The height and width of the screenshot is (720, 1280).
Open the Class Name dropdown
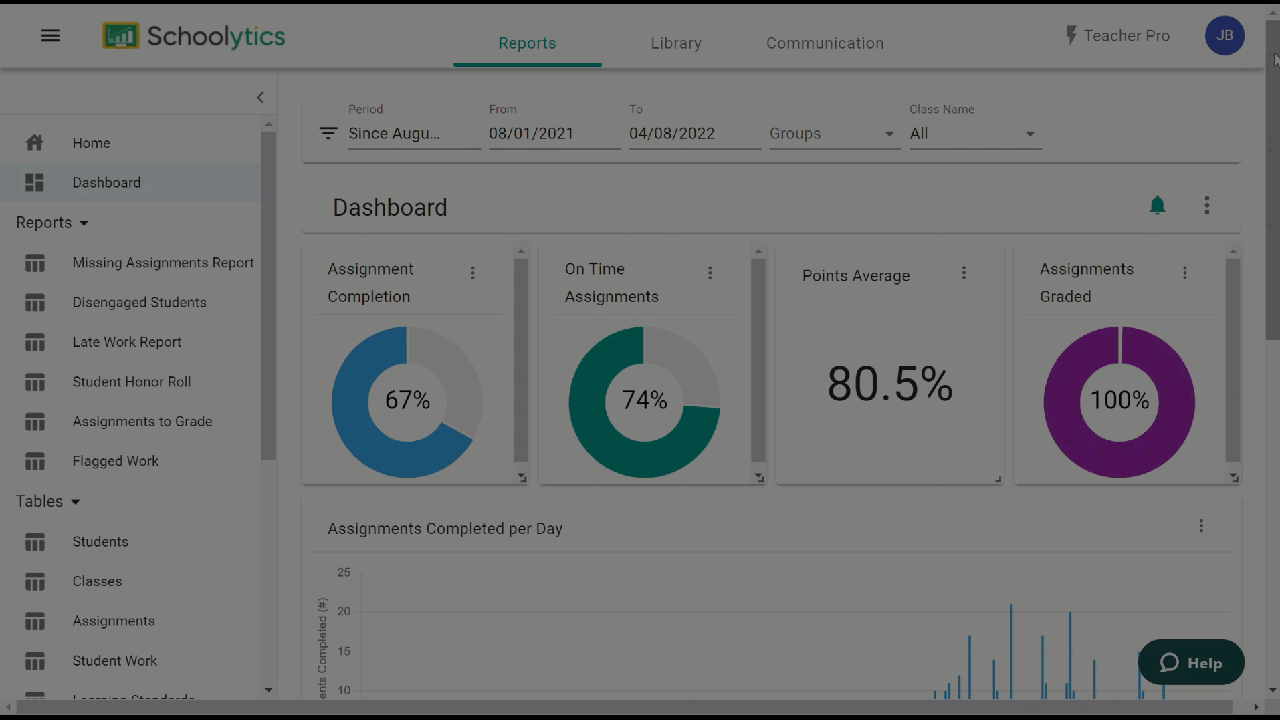click(x=975, y=134)
